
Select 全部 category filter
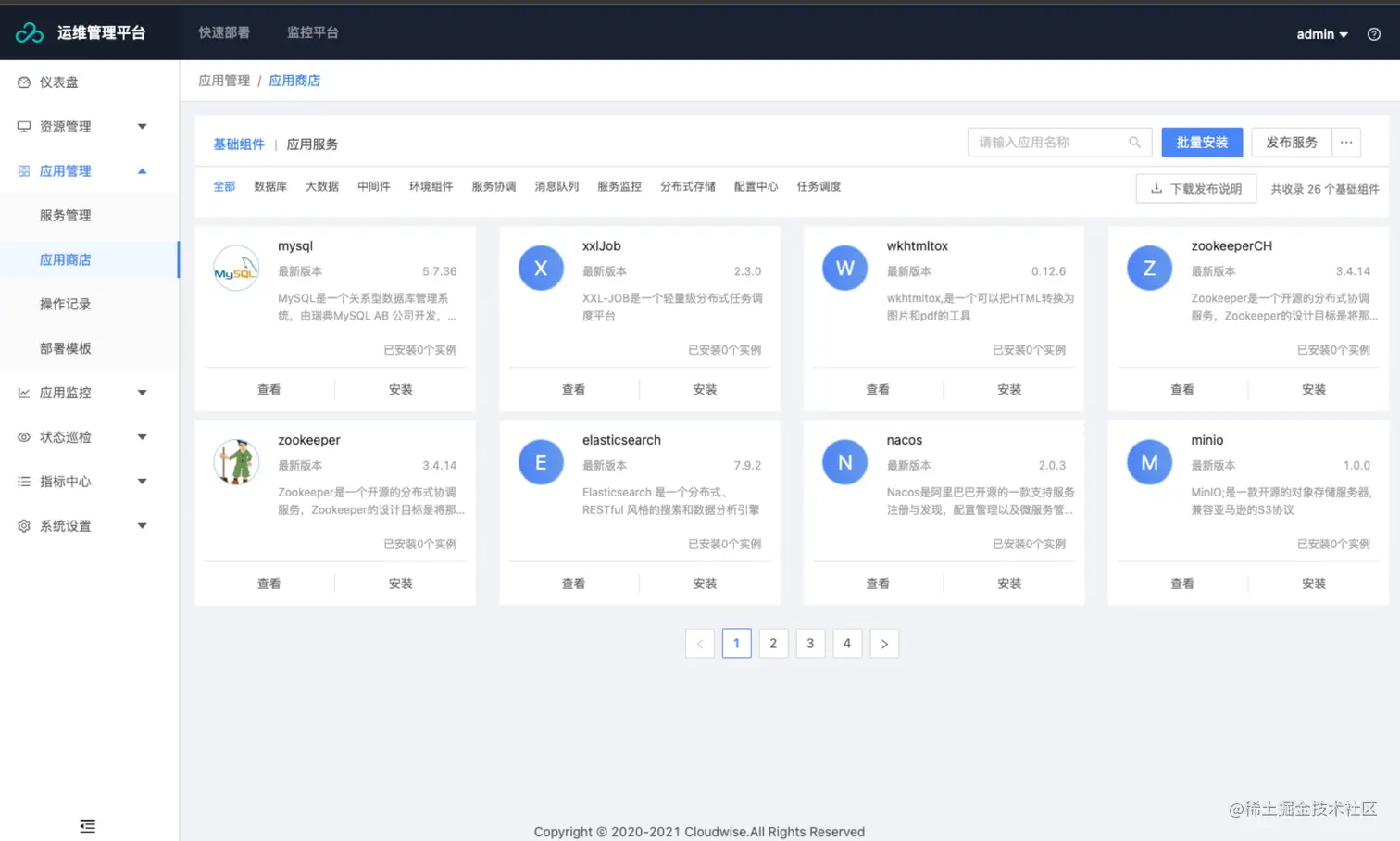[224, 187]
